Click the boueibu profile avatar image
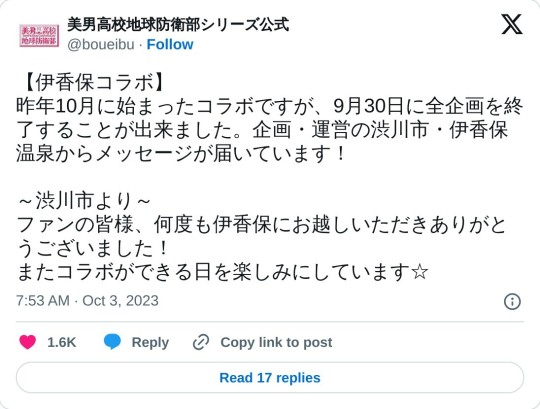Viewport: 540px width, 409px height. [x=39, y=35]
